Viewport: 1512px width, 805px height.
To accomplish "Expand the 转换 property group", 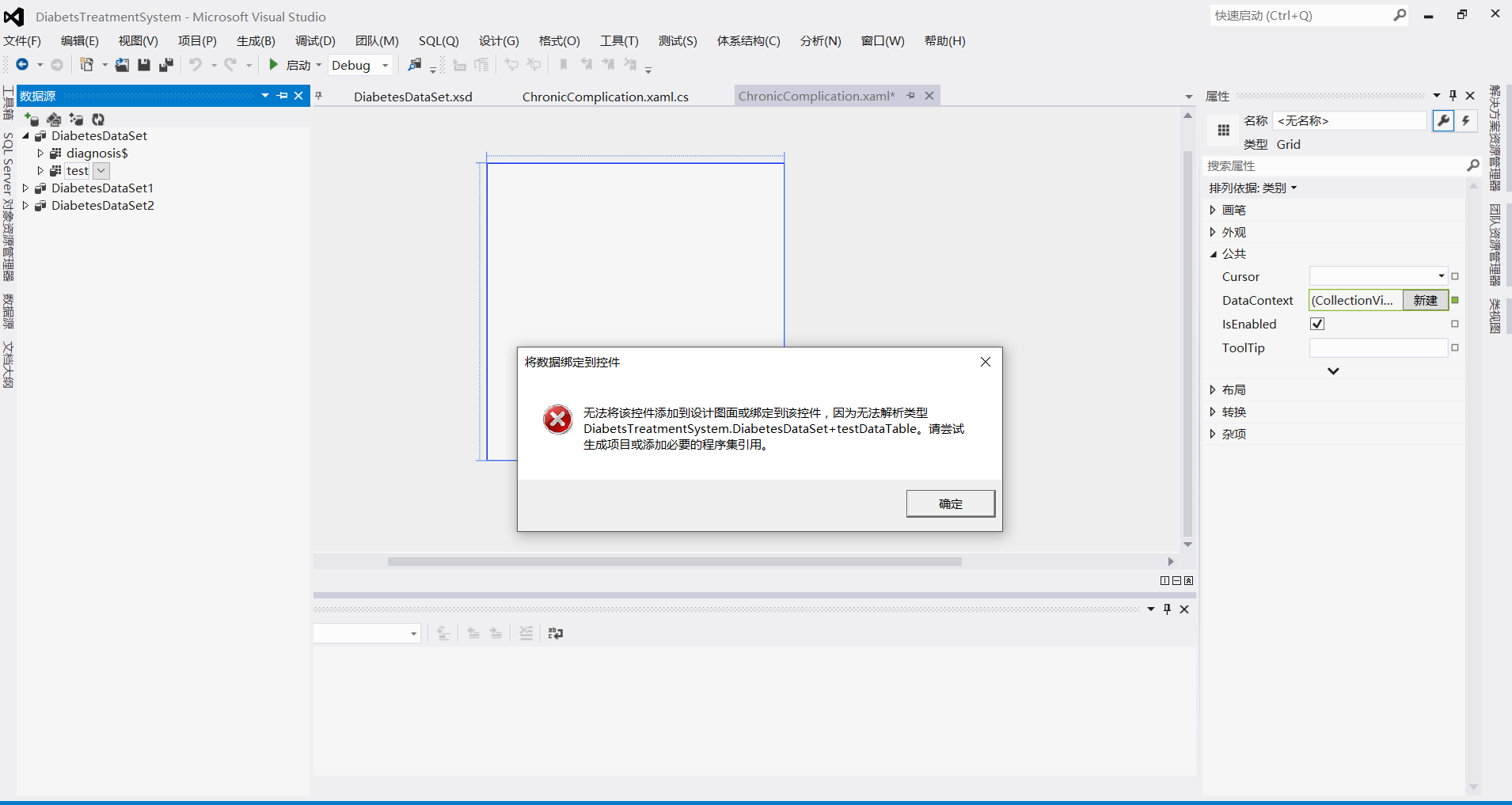I will (1213, 412).
